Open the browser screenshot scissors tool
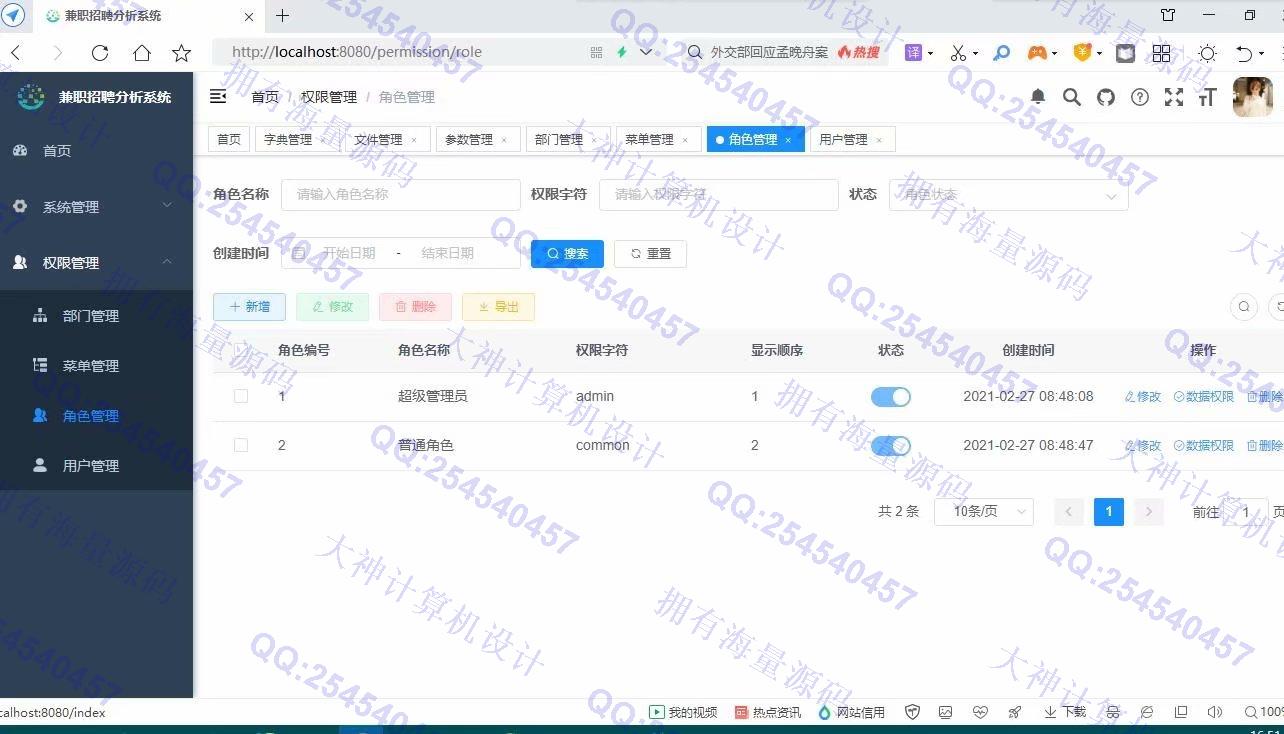 pyautogui.click(x=958, y=53)
